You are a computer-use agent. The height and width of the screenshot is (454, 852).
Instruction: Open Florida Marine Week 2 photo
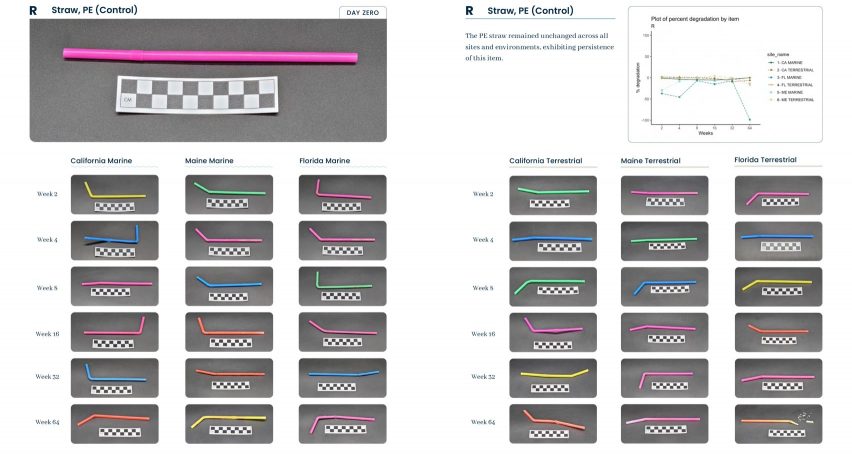(x=342, y=194)
